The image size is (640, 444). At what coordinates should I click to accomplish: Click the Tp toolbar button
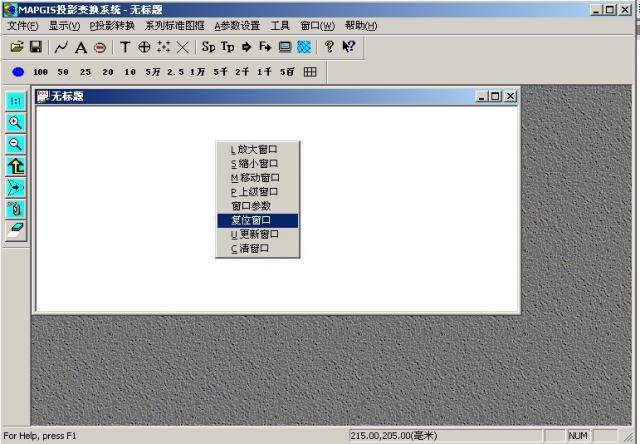pyautogui.click(x=227, y=47)
